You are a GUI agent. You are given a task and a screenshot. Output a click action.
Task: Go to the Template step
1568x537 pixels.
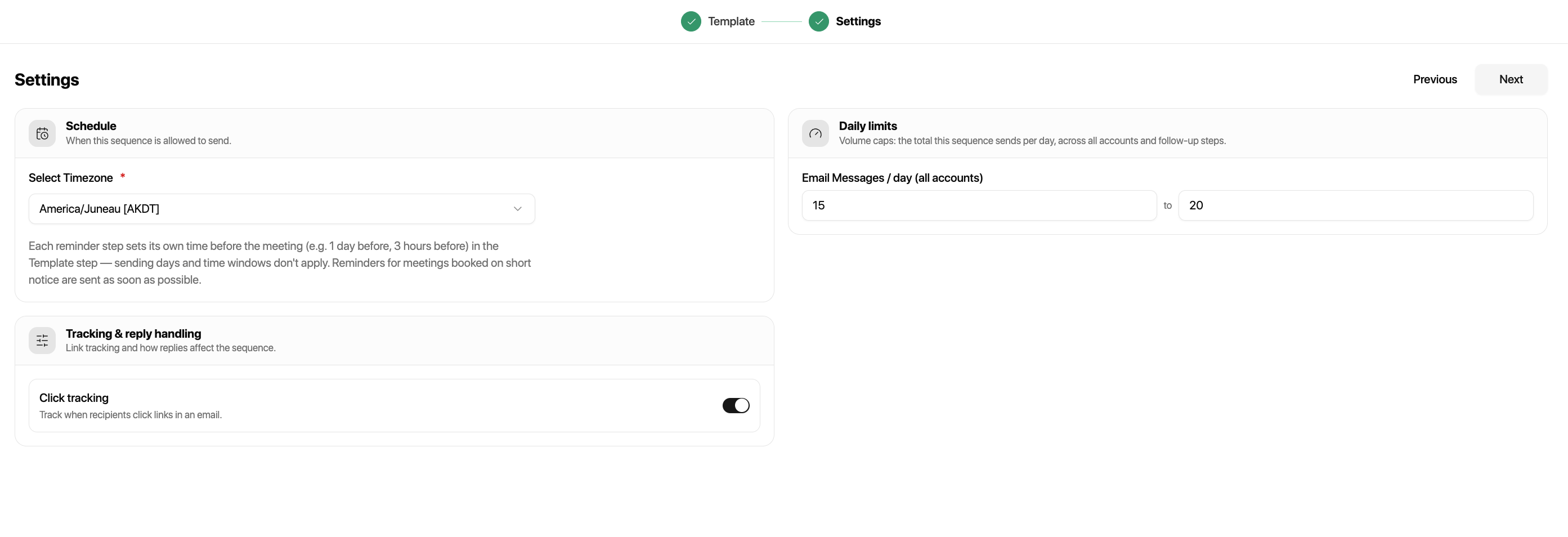731,21
